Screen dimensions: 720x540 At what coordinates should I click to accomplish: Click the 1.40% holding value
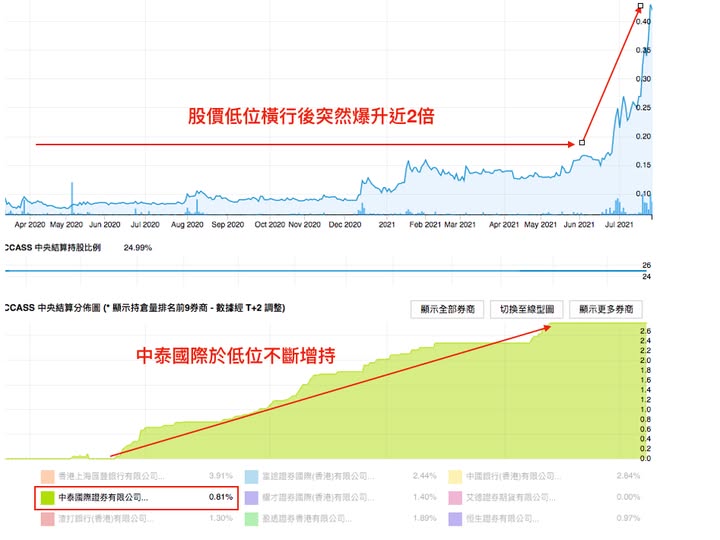[x=425, y=497]
